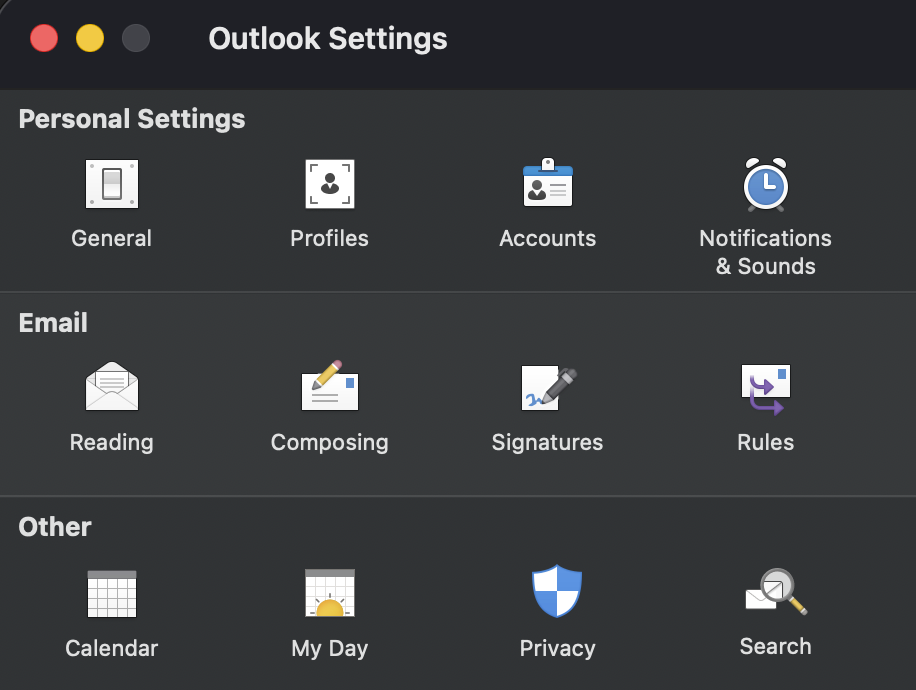Open Reading settings via envelope icon
The image size is (916, 690).
111,387
